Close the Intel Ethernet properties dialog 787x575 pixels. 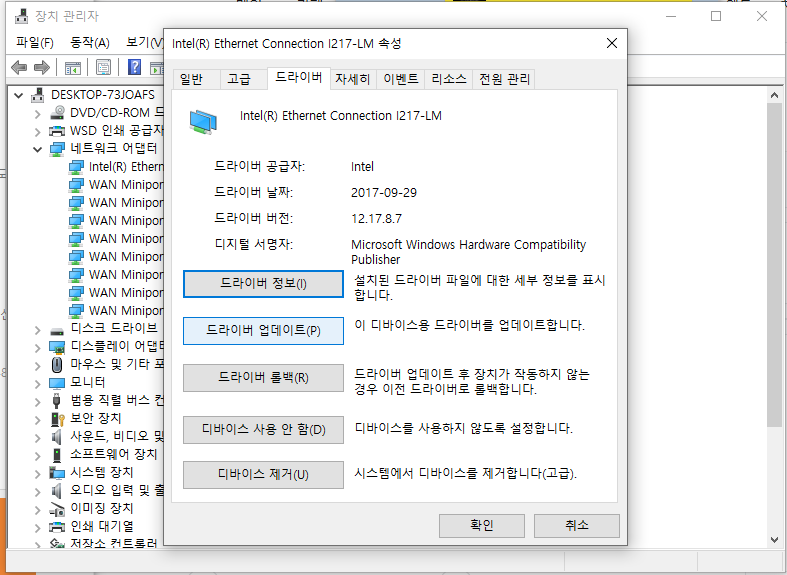tap(612, 44)
